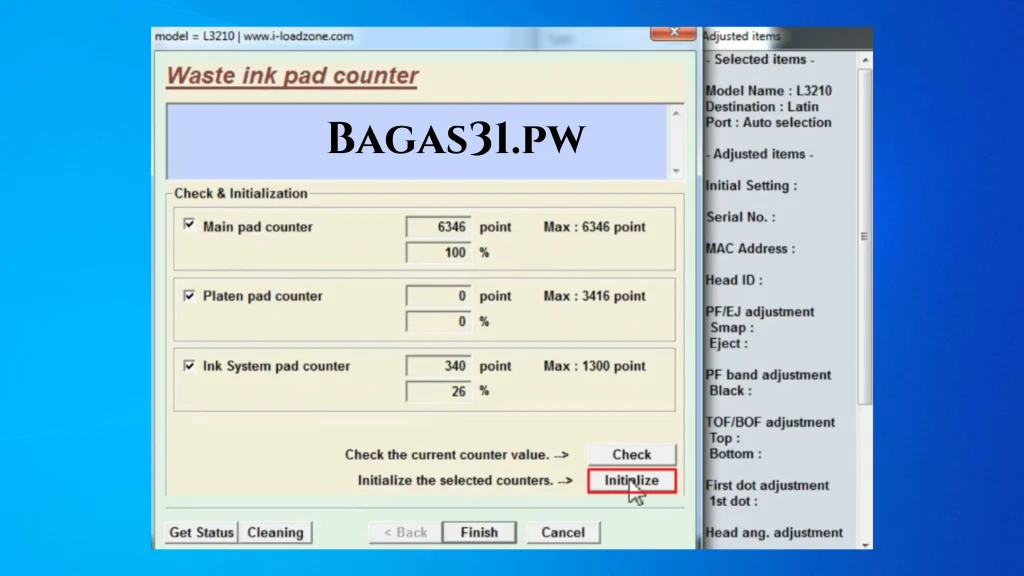
Task: Cancel the waste ink pad dialog
Action: pos(563,532)
